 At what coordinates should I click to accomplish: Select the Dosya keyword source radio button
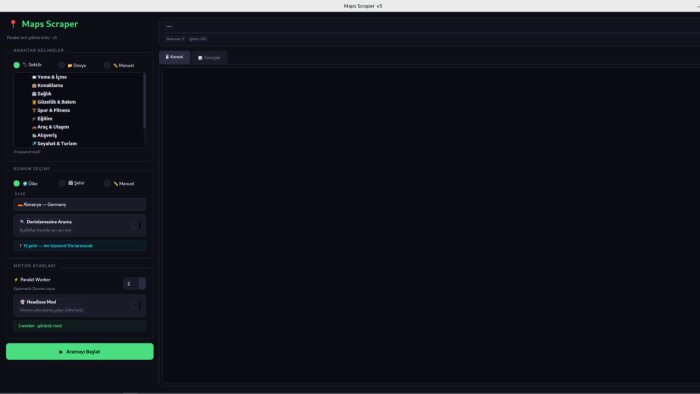[x=62, y=65]
